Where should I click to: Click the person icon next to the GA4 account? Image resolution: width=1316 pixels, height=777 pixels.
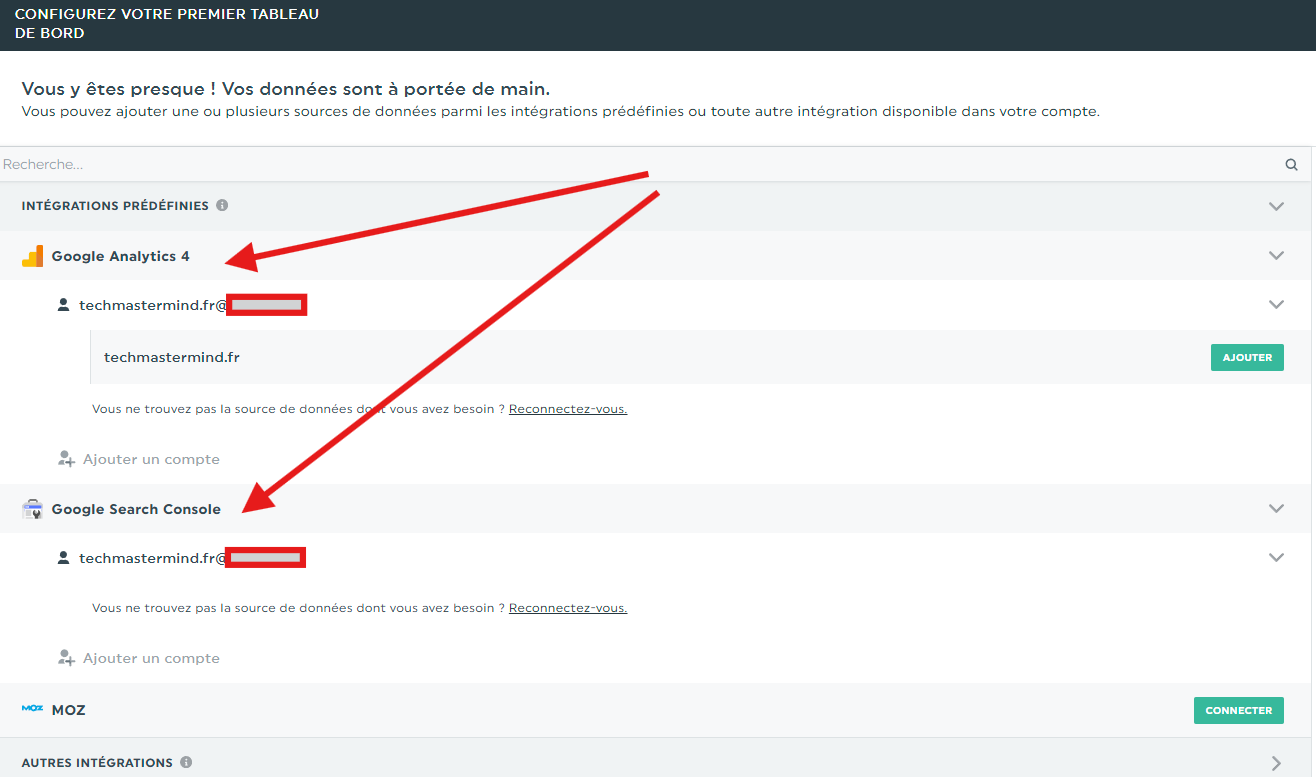click(63, 304)
